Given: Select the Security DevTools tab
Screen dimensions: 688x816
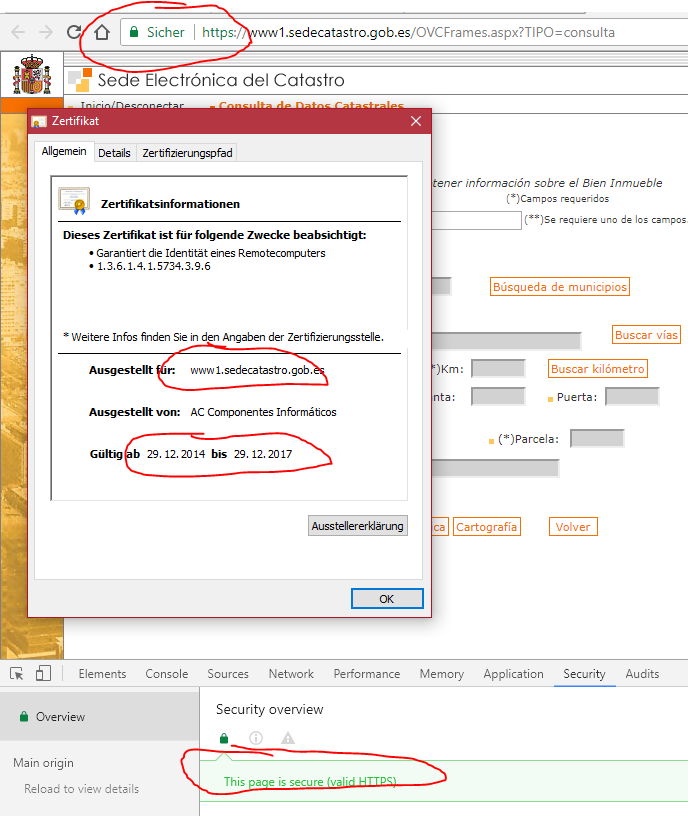Looking at the screenshot, I should point(584,674).
